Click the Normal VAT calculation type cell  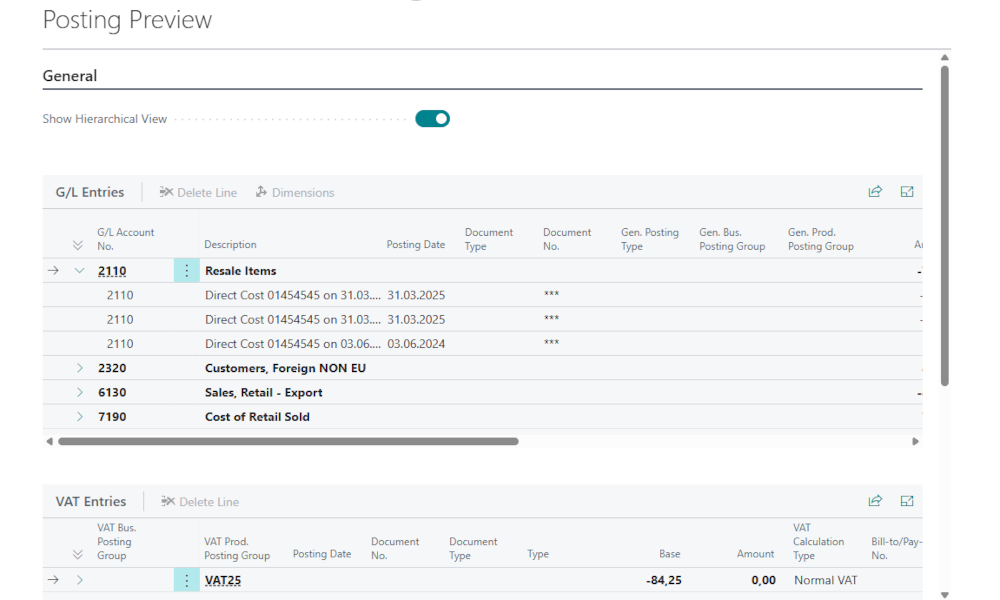(x=825, y=580)
